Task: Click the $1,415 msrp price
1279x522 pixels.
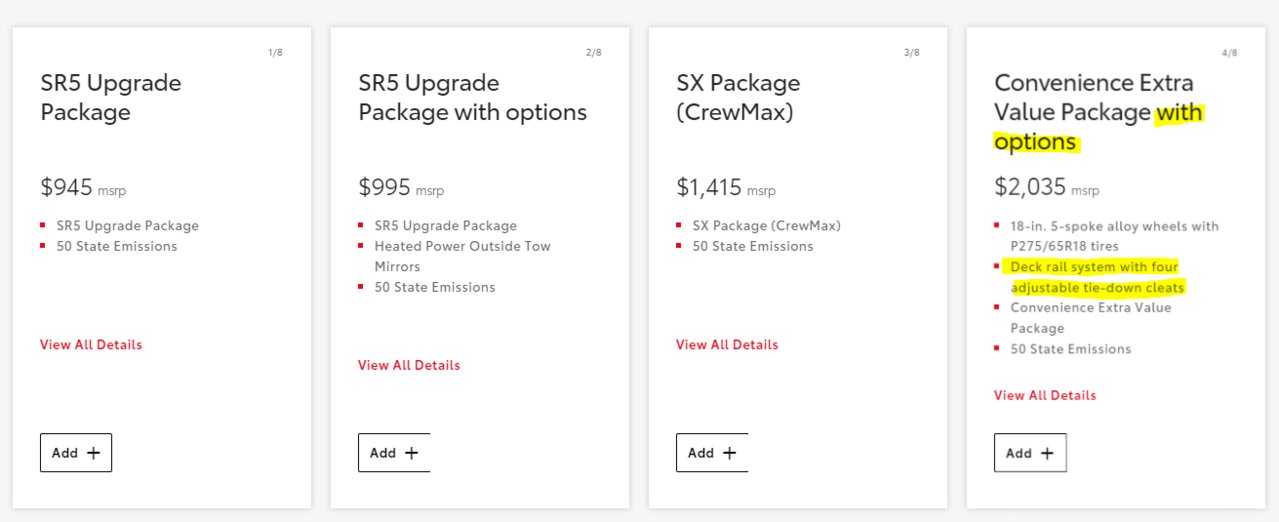Action: 726,187
